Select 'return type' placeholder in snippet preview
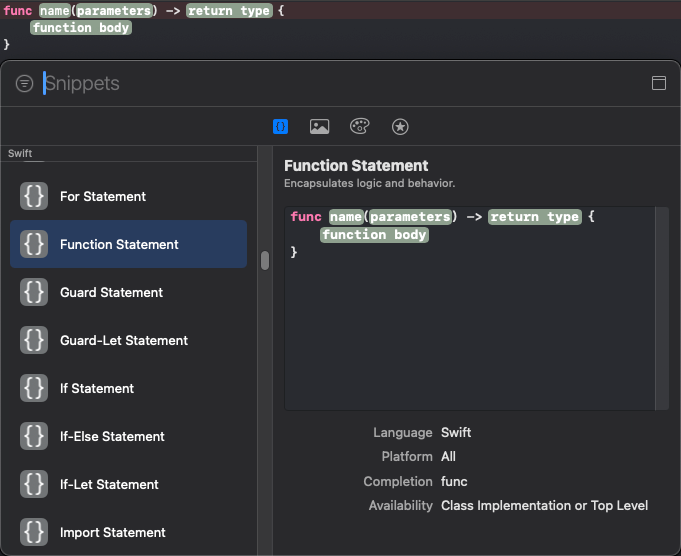This screenshot has width=681, height=556. (x=535, y=216)
